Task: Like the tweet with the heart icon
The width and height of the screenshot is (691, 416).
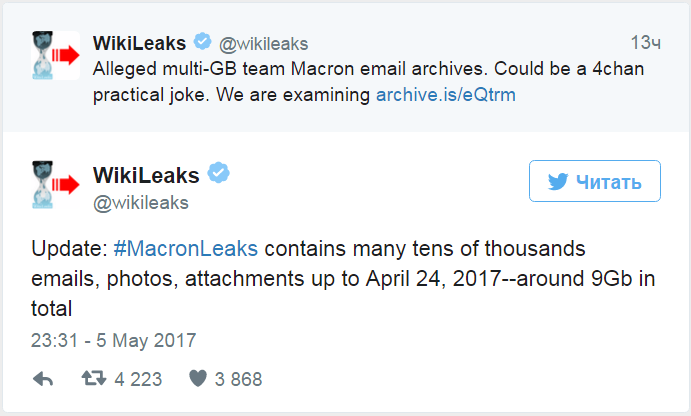Action: pyautogui.click(x=195, y=379)
